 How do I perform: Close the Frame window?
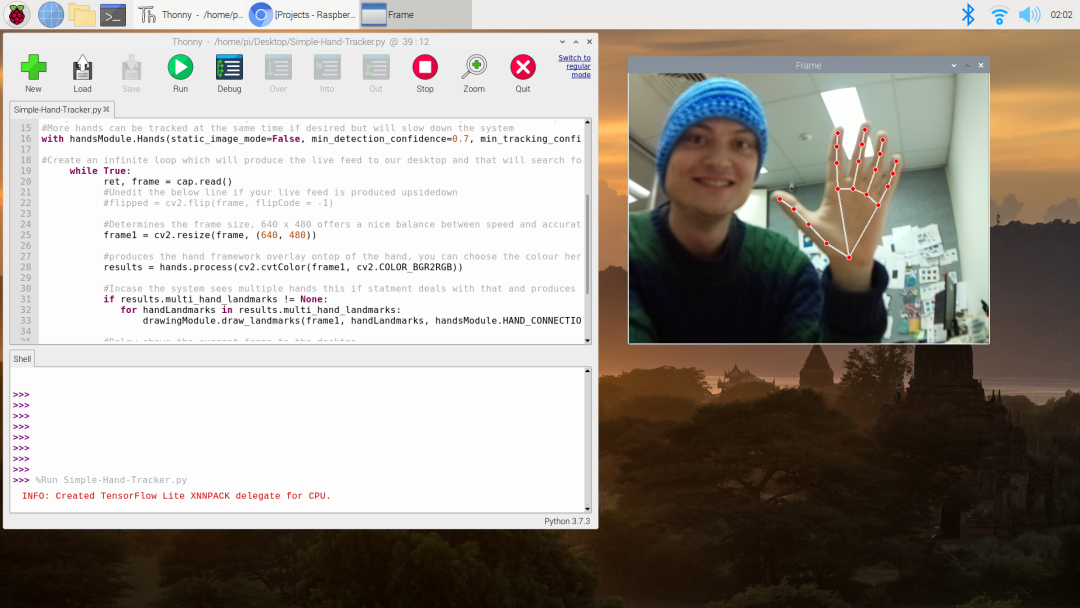[x=981, y=65]
